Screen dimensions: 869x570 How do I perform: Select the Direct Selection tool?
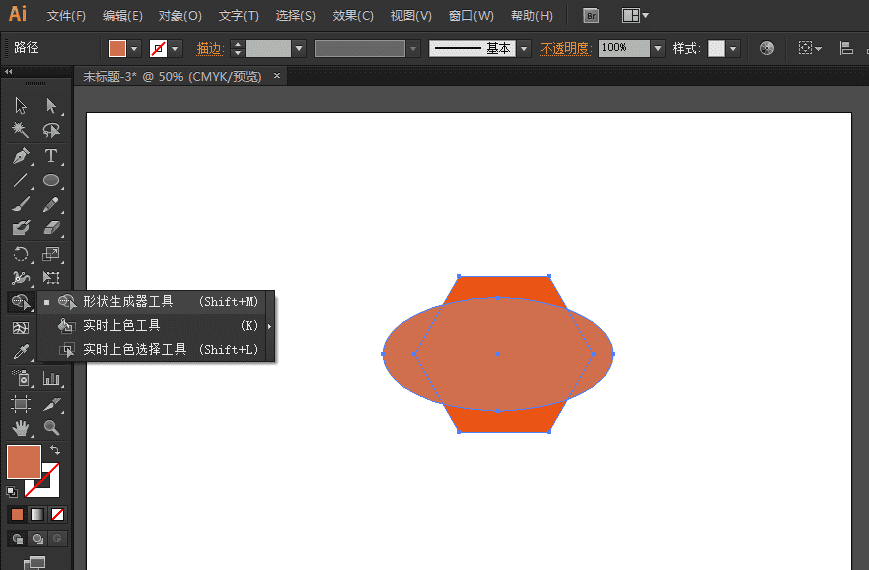[51, 105]
